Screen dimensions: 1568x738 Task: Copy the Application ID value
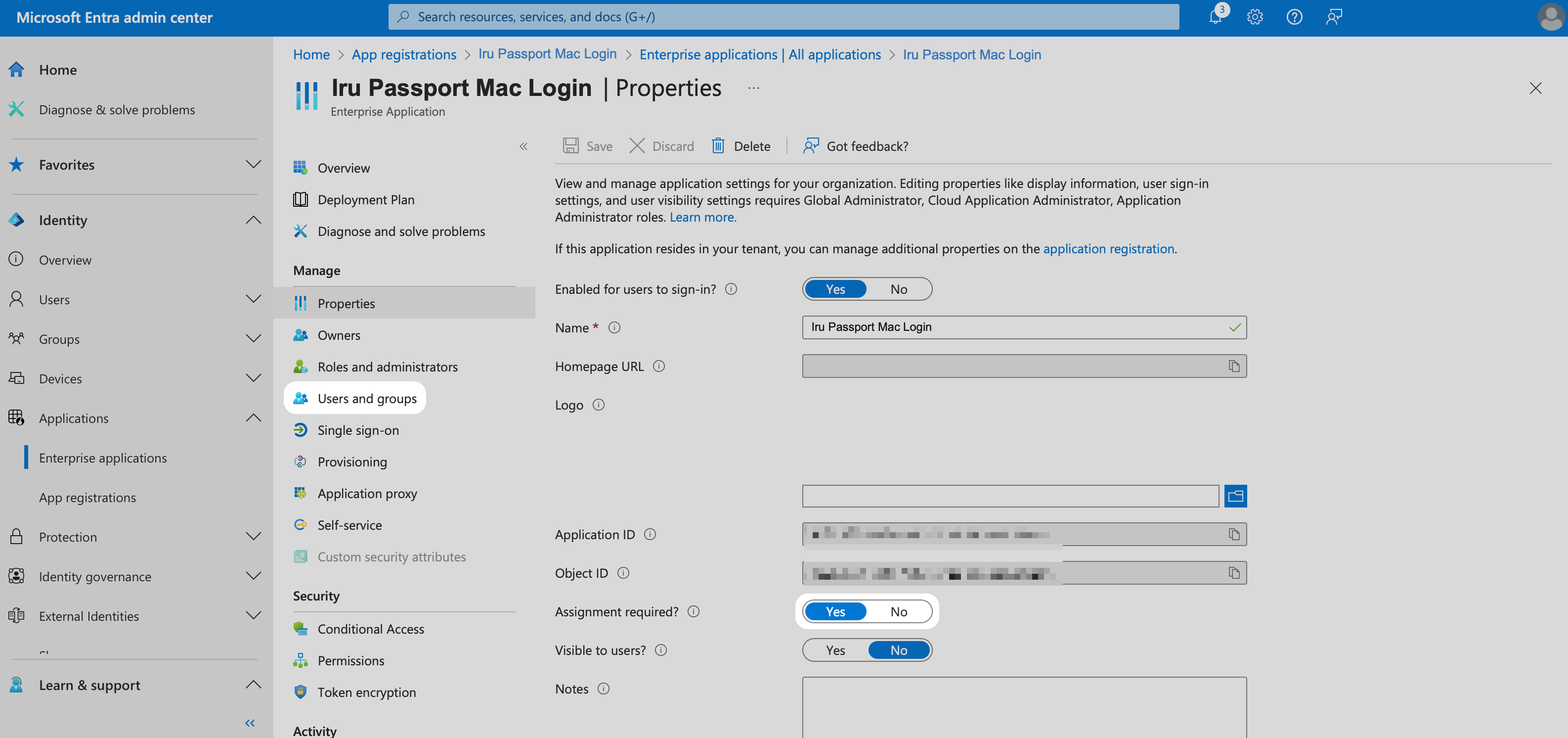coord(1234,534)
